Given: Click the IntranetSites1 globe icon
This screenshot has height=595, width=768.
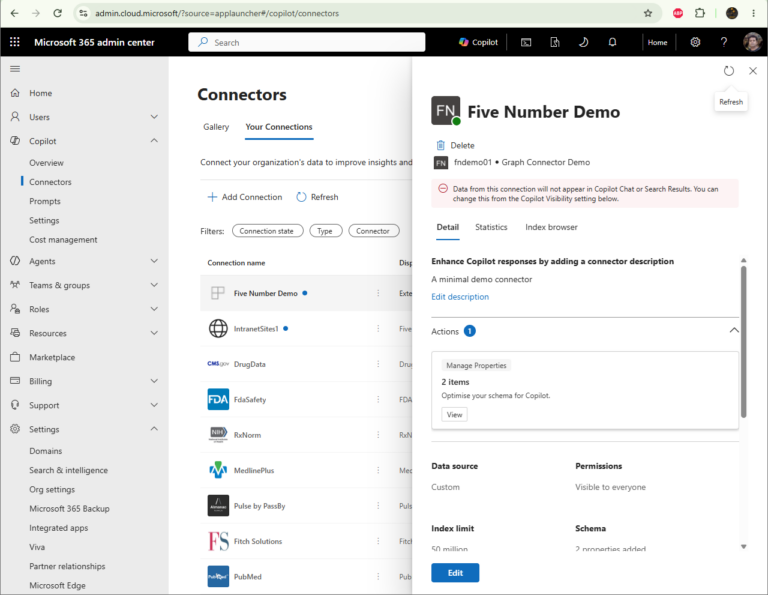Looking at the screenshot, I should (x=218, y=328).
